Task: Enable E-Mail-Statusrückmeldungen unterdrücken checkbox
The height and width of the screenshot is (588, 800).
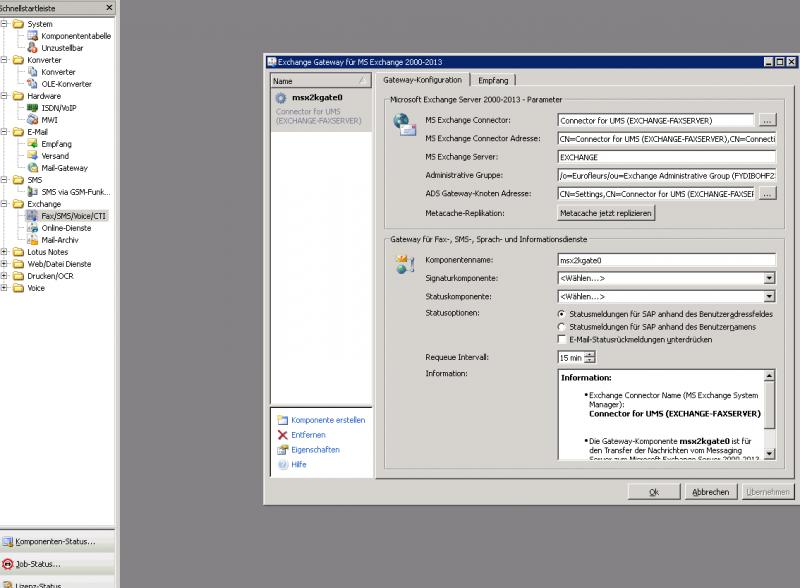Action: click(x=561, y=340)
